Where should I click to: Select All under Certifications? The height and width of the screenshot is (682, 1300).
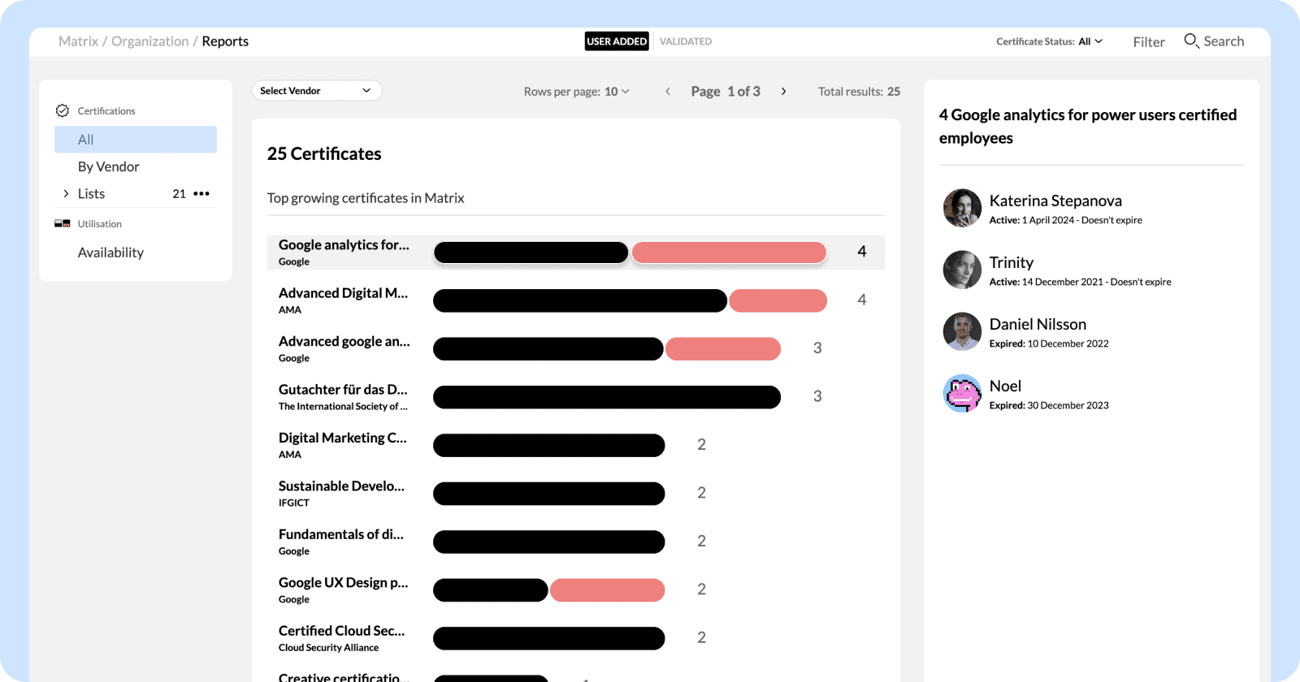pos(136,140)
